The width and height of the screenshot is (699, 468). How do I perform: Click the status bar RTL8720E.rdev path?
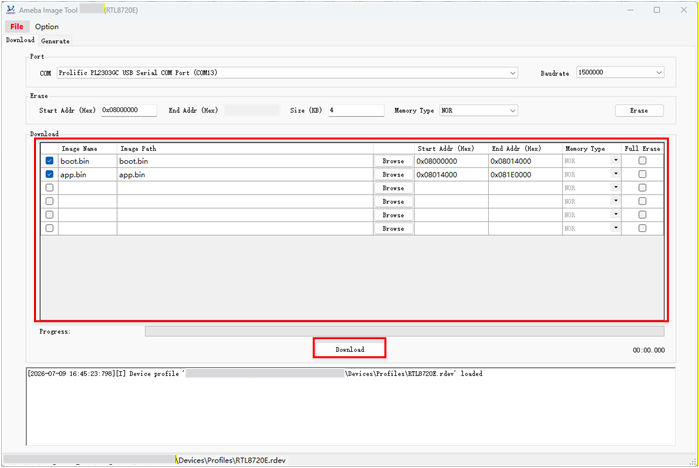[x=231, y=460]
